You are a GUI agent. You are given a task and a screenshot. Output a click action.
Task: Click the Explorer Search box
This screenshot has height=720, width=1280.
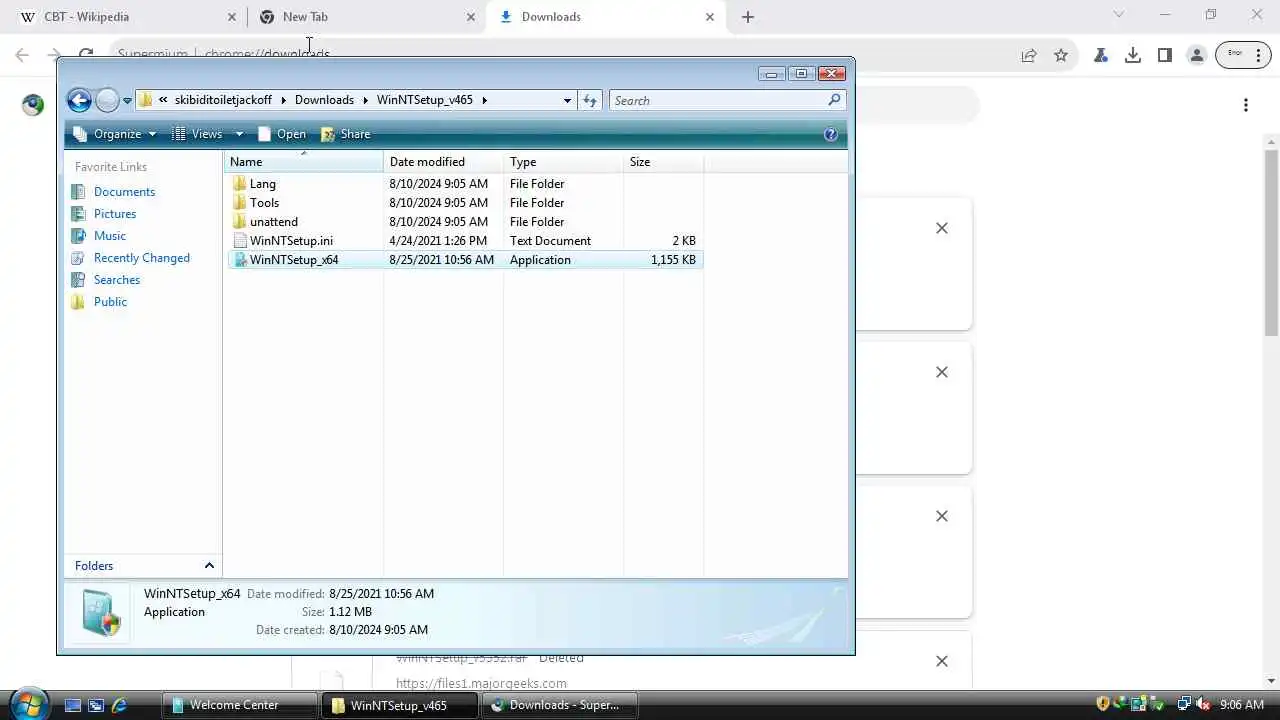click(727, 100)
